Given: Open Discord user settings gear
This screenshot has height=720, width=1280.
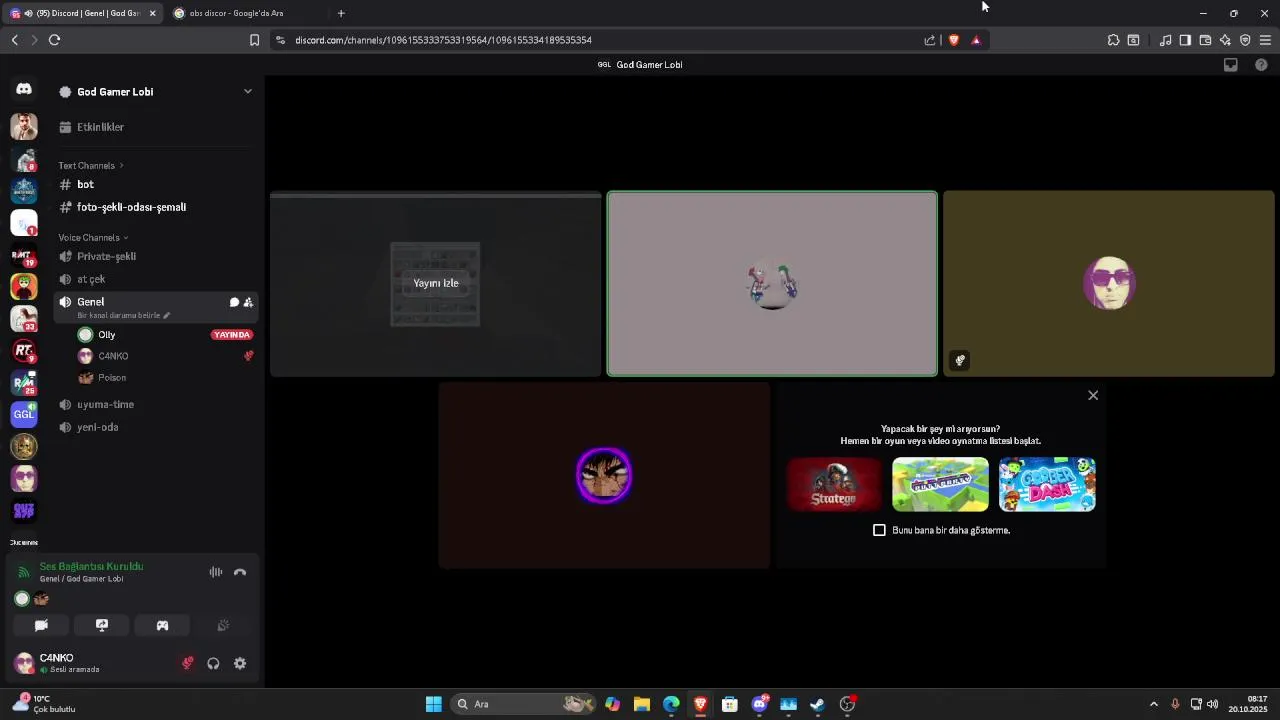Looking at the screenshot, I should click(240, 663).
